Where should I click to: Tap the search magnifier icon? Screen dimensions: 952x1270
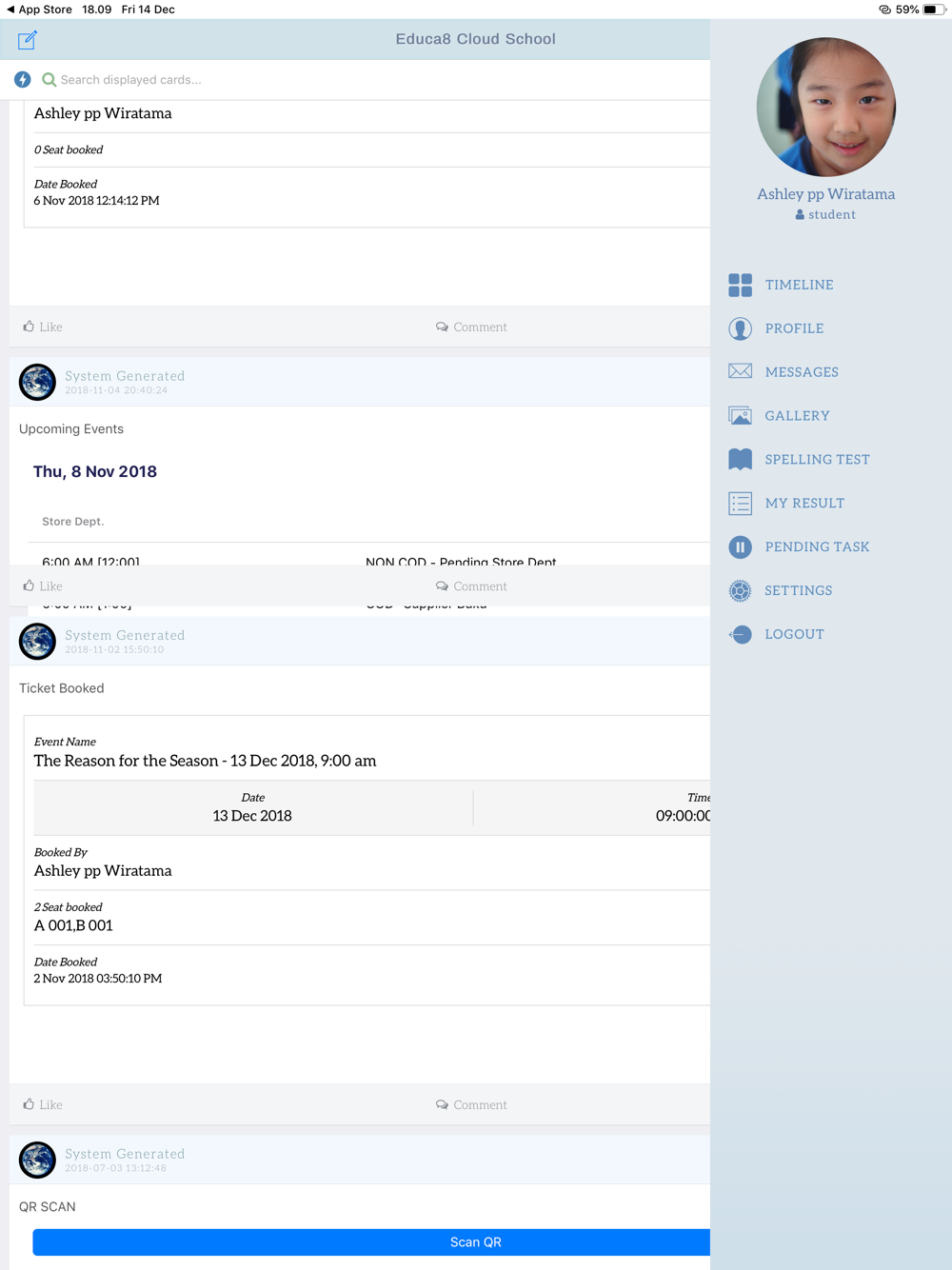point(50,80)
